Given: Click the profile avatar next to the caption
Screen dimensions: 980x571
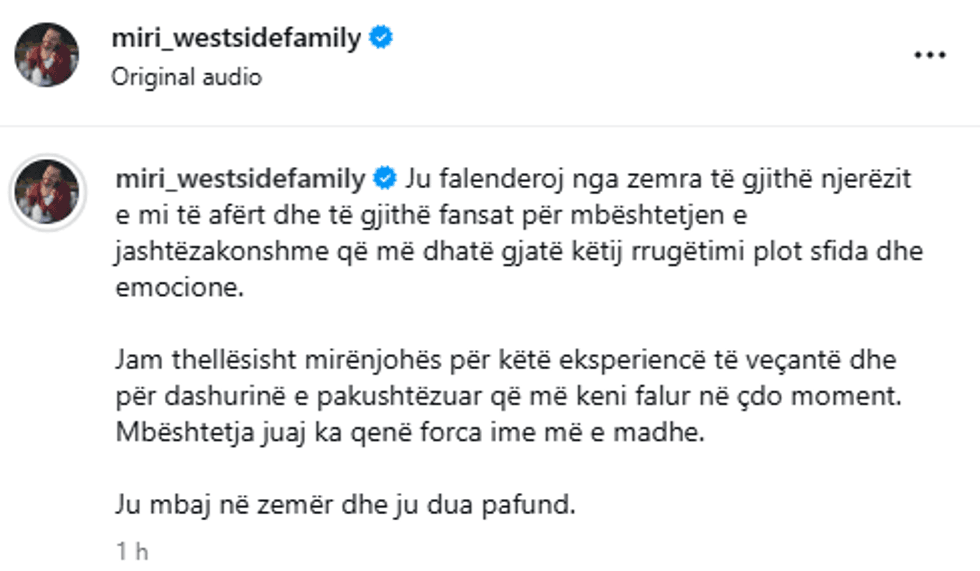Looking at the screenshot, I should (x=46, y=190).
